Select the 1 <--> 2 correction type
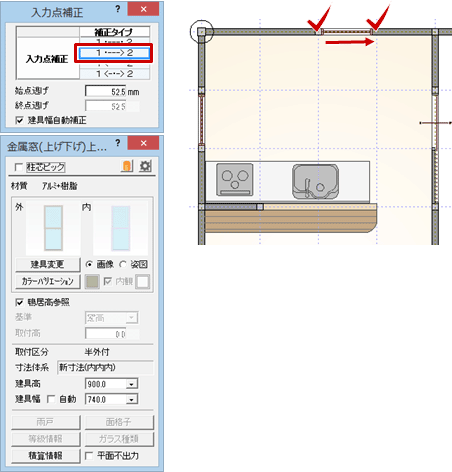 (x=115, y=74)
